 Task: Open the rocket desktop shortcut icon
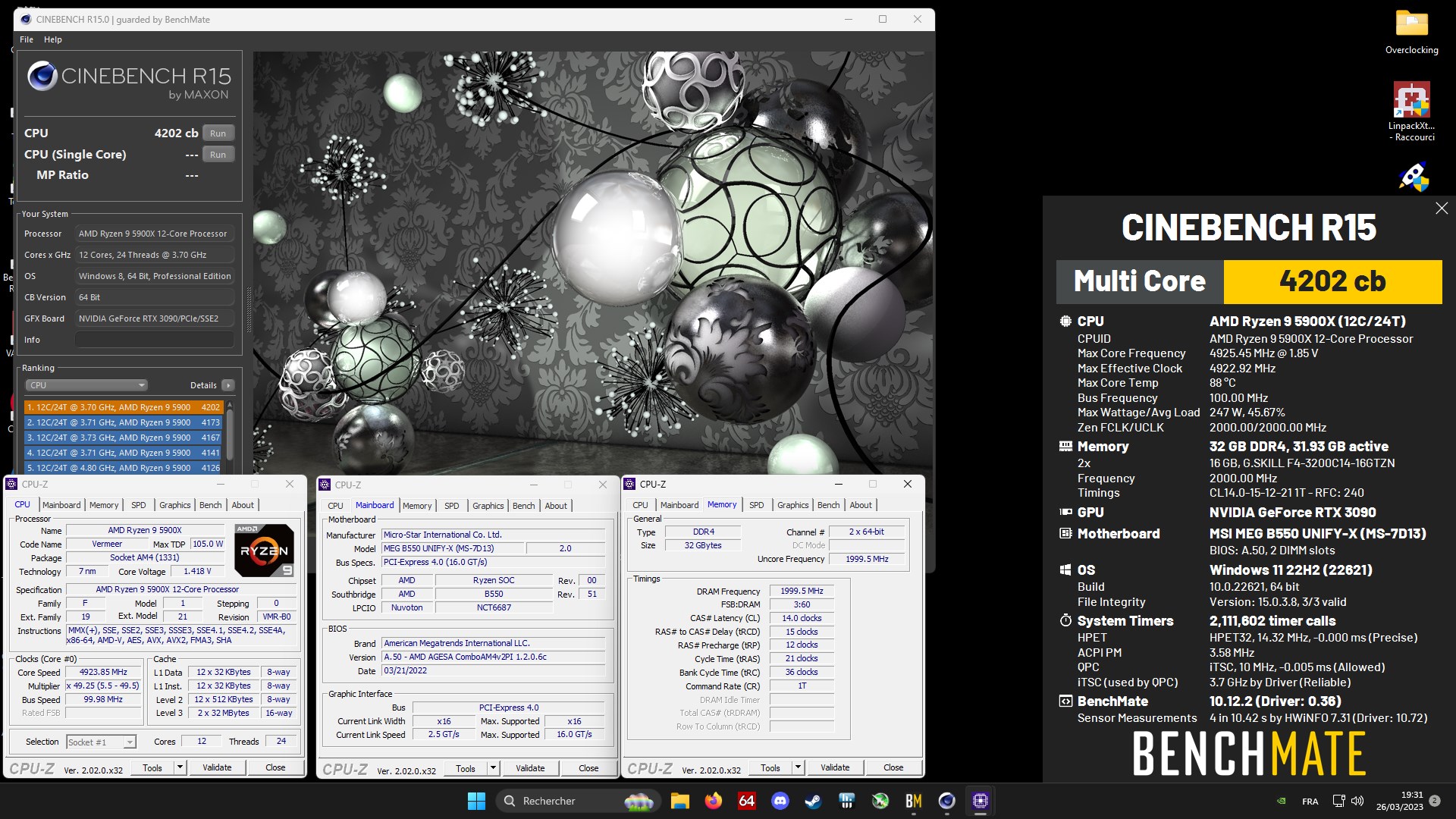click(1413, 176)
